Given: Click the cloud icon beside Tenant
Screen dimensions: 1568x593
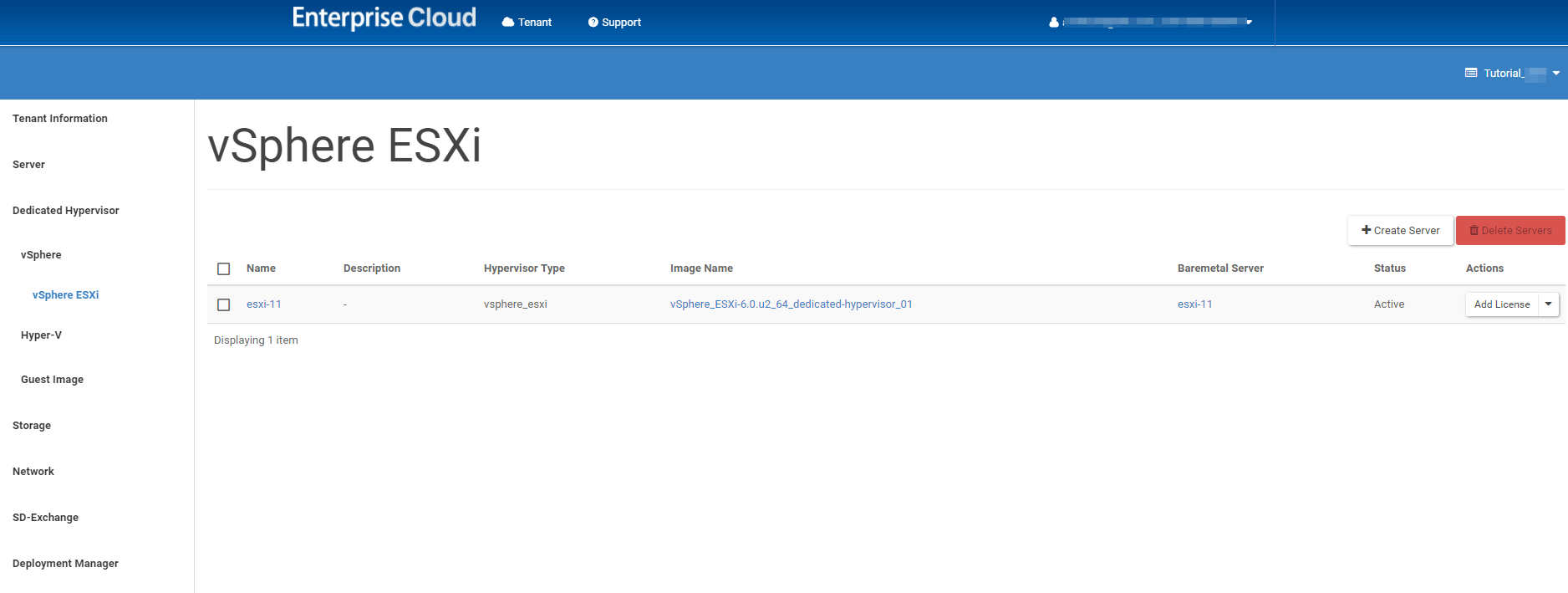Looking at the screenshot, I should tap(507, 23).
